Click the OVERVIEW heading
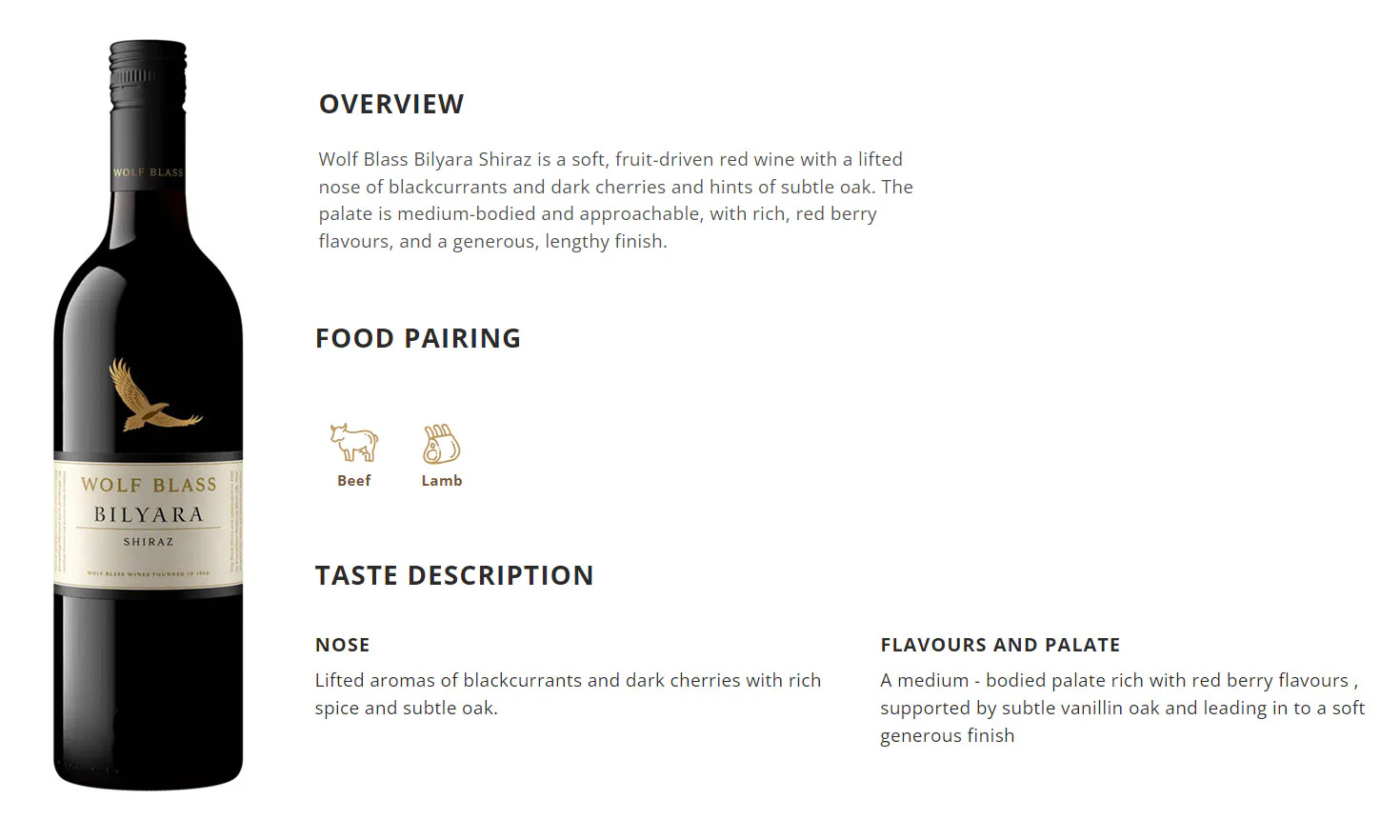Image resolution: width=1400 pixels, height=840 pixels. [x=391, y=104]
